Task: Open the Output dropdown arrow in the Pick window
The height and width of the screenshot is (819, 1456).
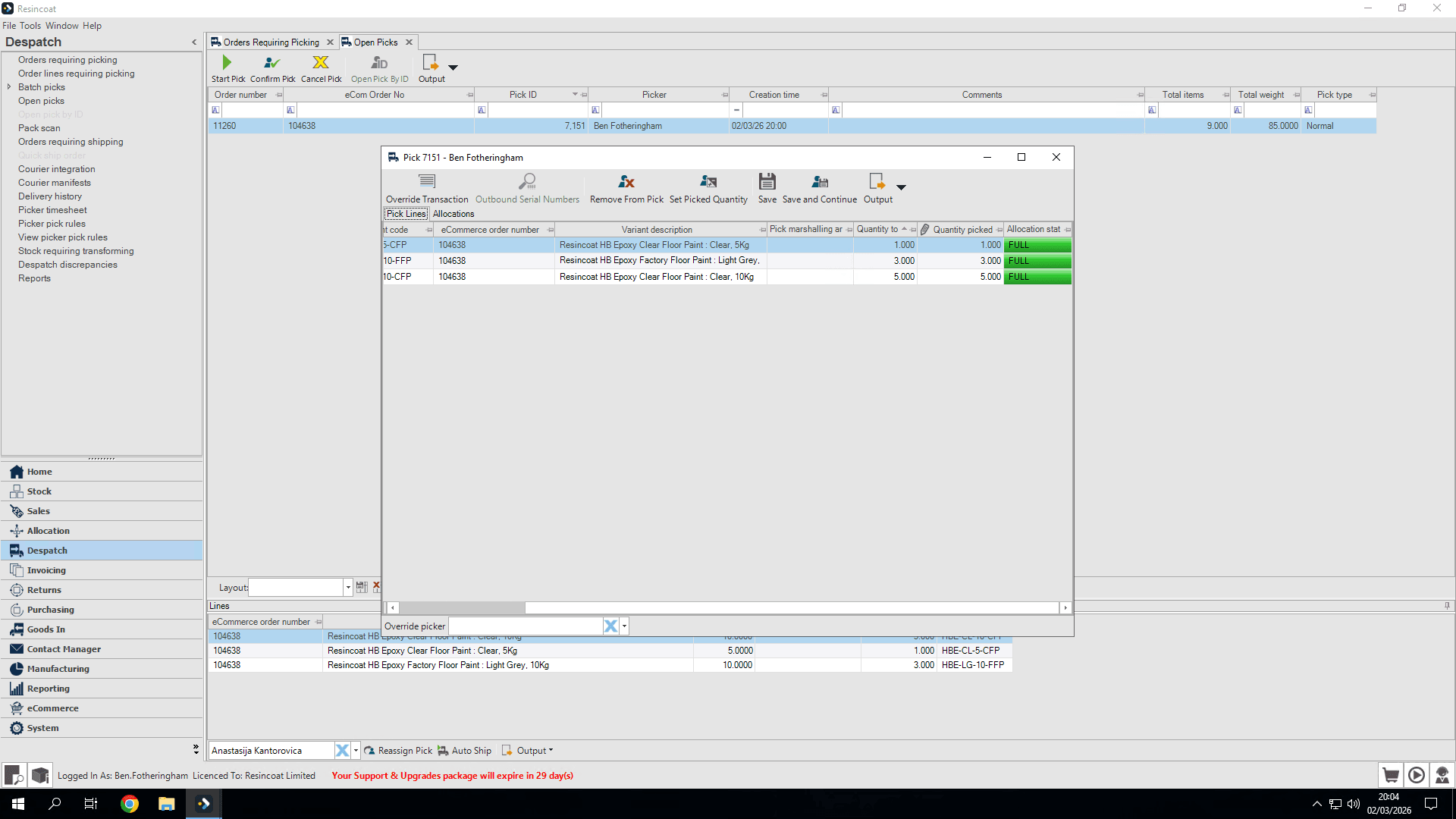Action: [x=901, y=187]
